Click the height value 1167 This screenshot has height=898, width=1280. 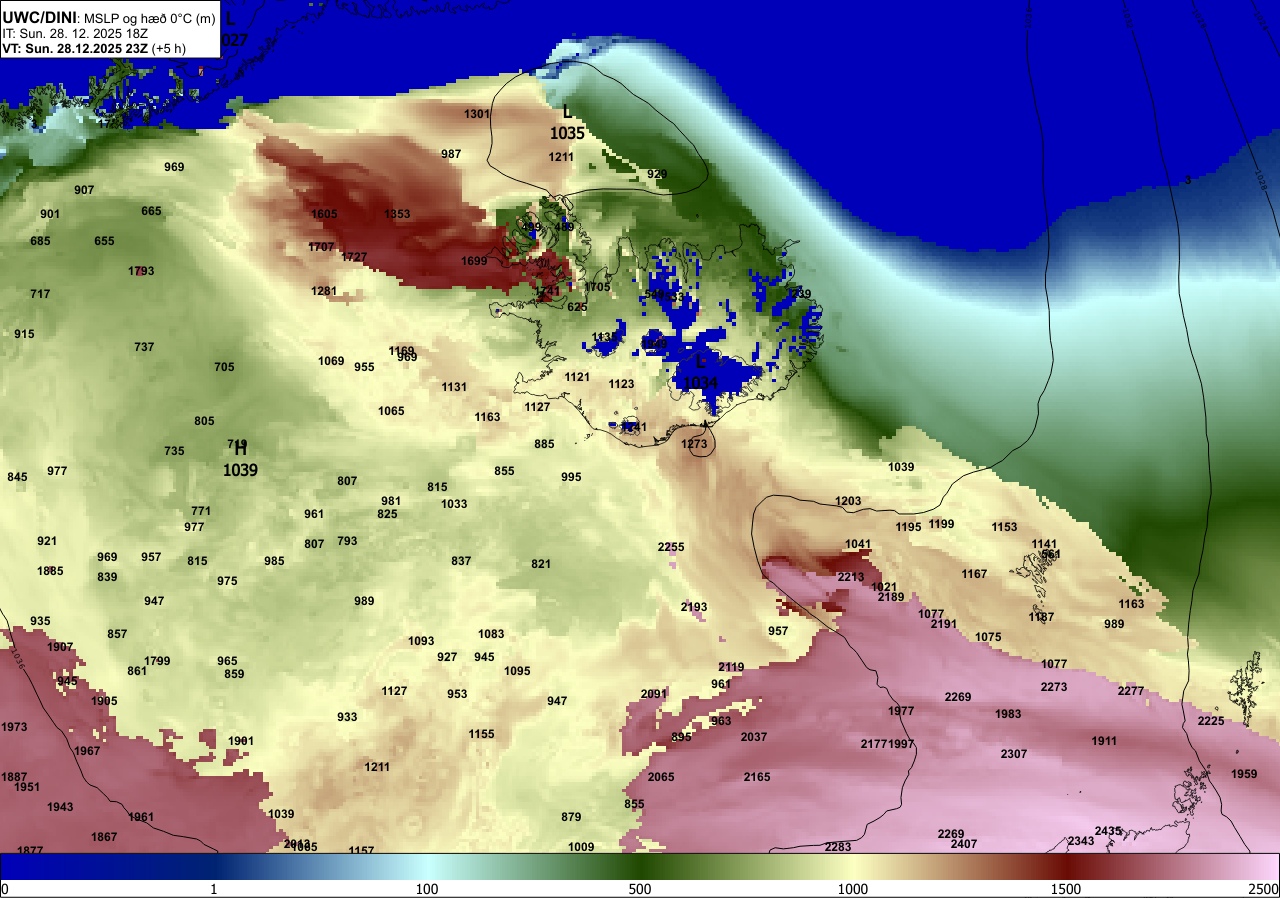coord(974,574)
